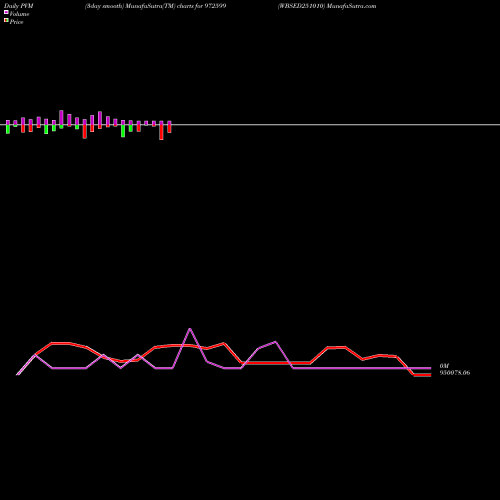Click the Volume legend color swatch
The image size is (500, 500).
pyautogui.click(x=6, y=12)
